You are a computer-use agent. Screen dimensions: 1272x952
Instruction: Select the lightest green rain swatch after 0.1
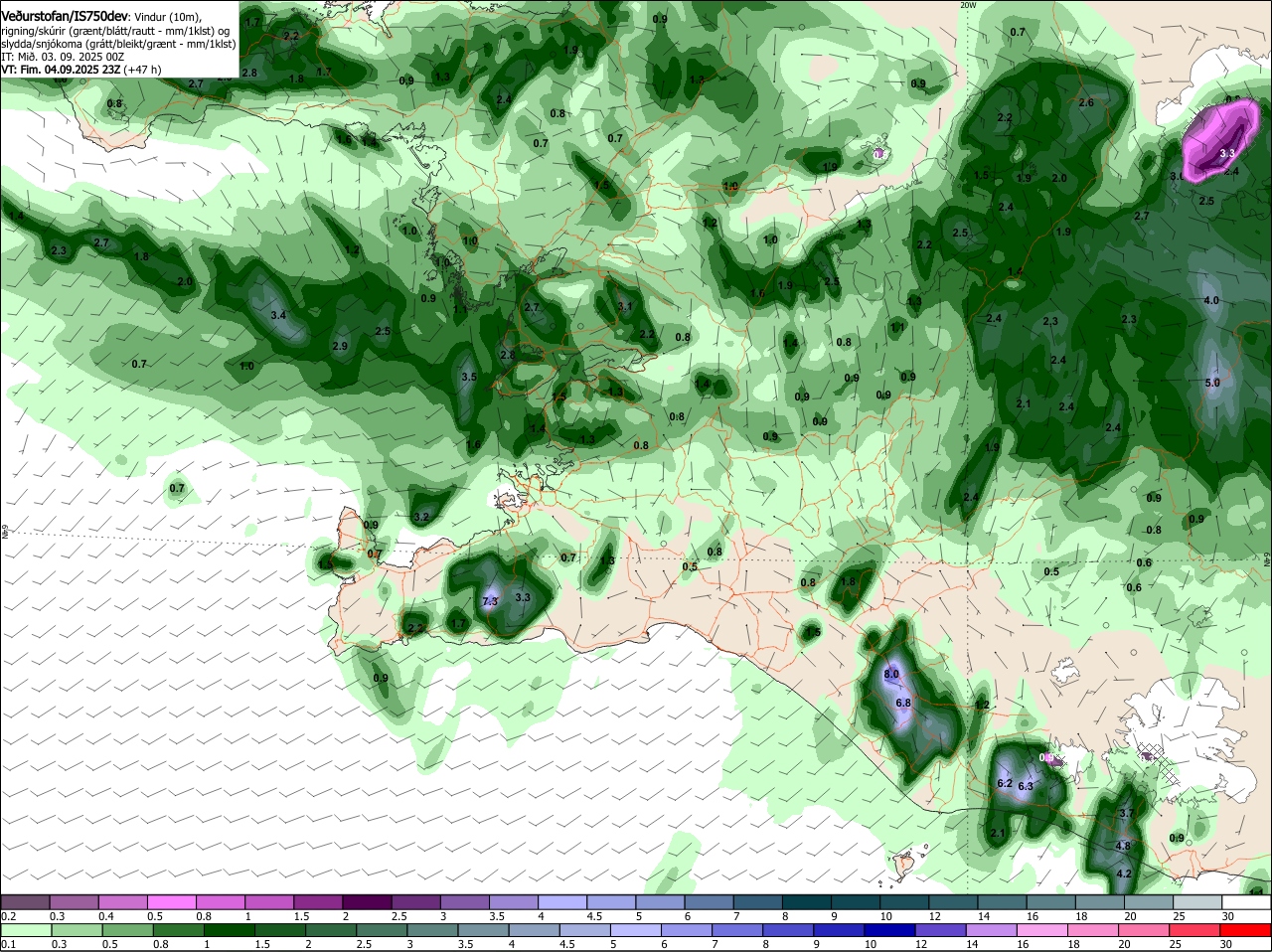click(x=25, y=930)
